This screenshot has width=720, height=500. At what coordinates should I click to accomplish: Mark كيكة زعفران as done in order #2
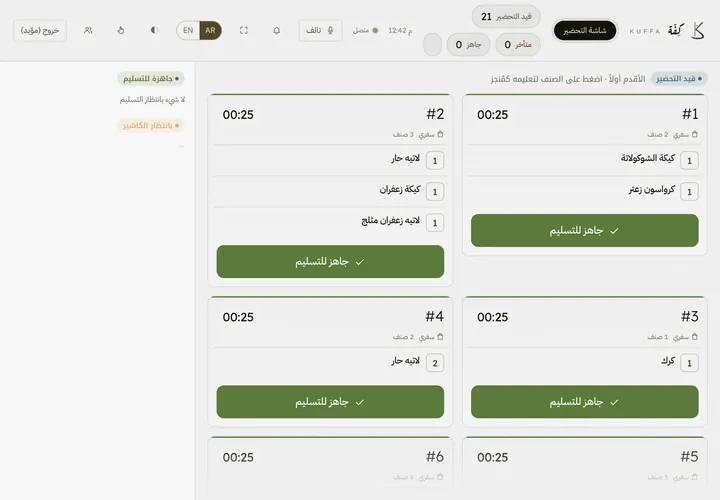tap(329, 191)
